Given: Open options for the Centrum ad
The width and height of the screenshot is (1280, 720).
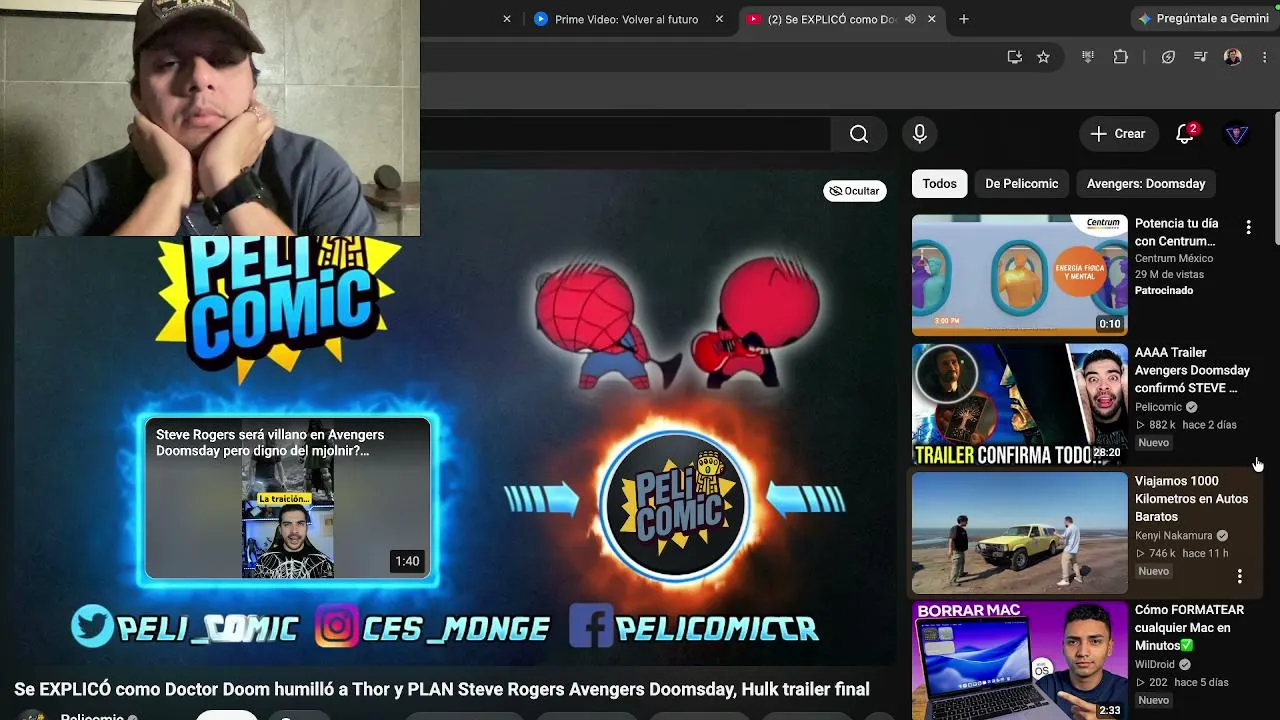Looking at the screenshot, I should [1248, 228].
